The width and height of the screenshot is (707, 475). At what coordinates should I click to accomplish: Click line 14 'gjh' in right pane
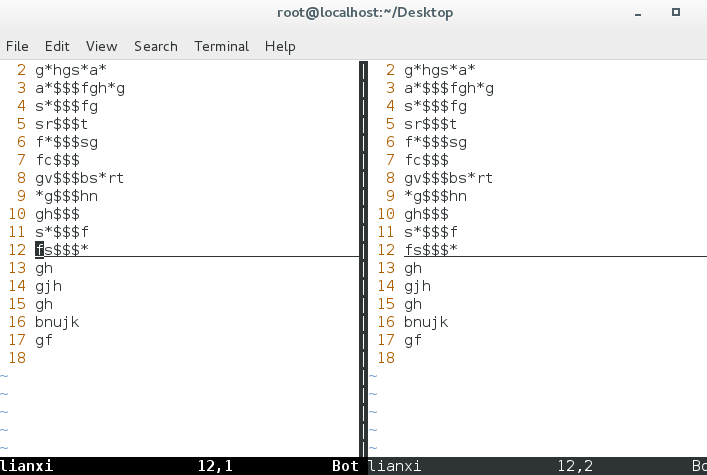click(417, 286)
